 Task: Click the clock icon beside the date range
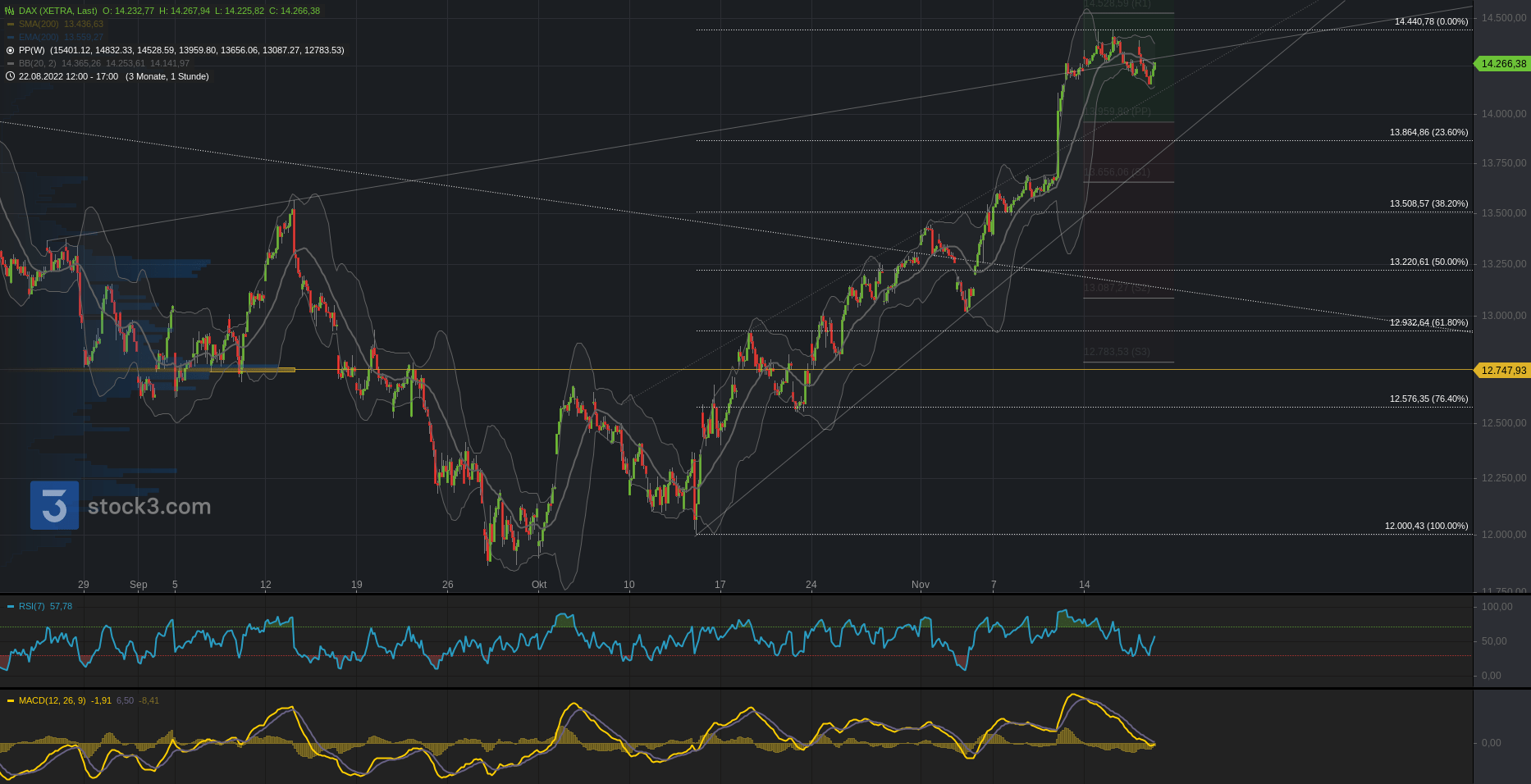(x=11, y=76)
